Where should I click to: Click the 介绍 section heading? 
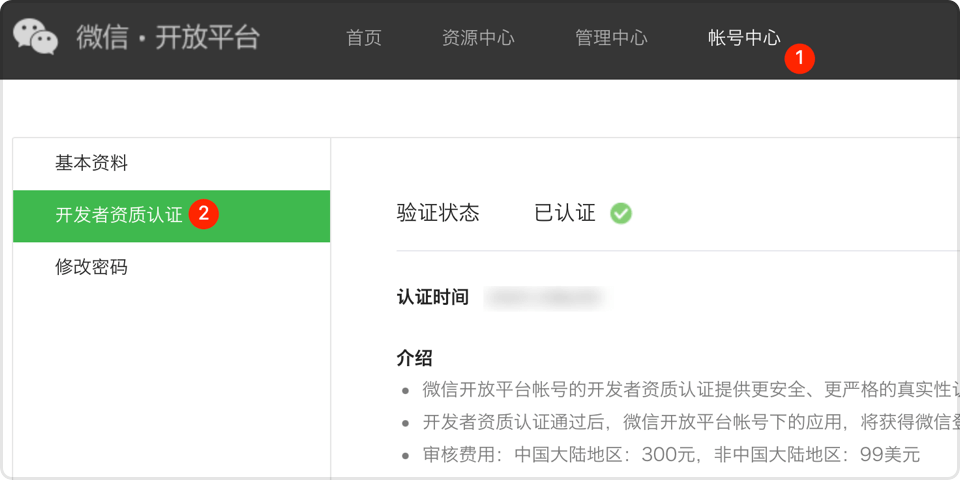414,358
